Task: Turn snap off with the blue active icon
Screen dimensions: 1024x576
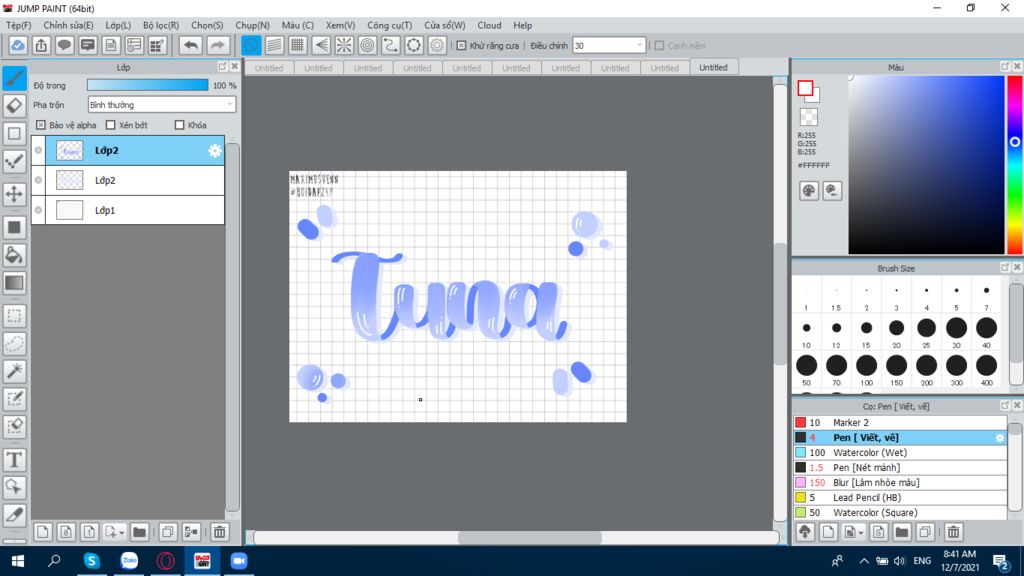Action: tap(251, 45)
